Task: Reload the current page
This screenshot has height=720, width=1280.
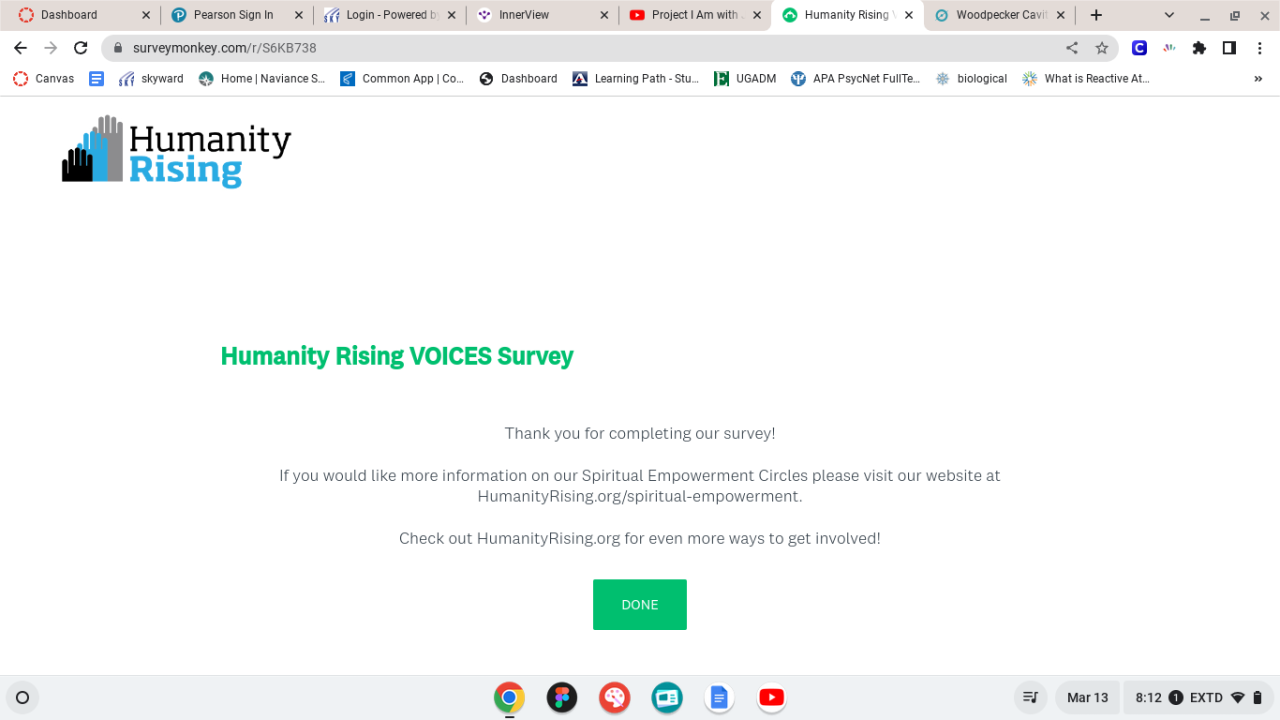Action: click(x=81, y=48)
